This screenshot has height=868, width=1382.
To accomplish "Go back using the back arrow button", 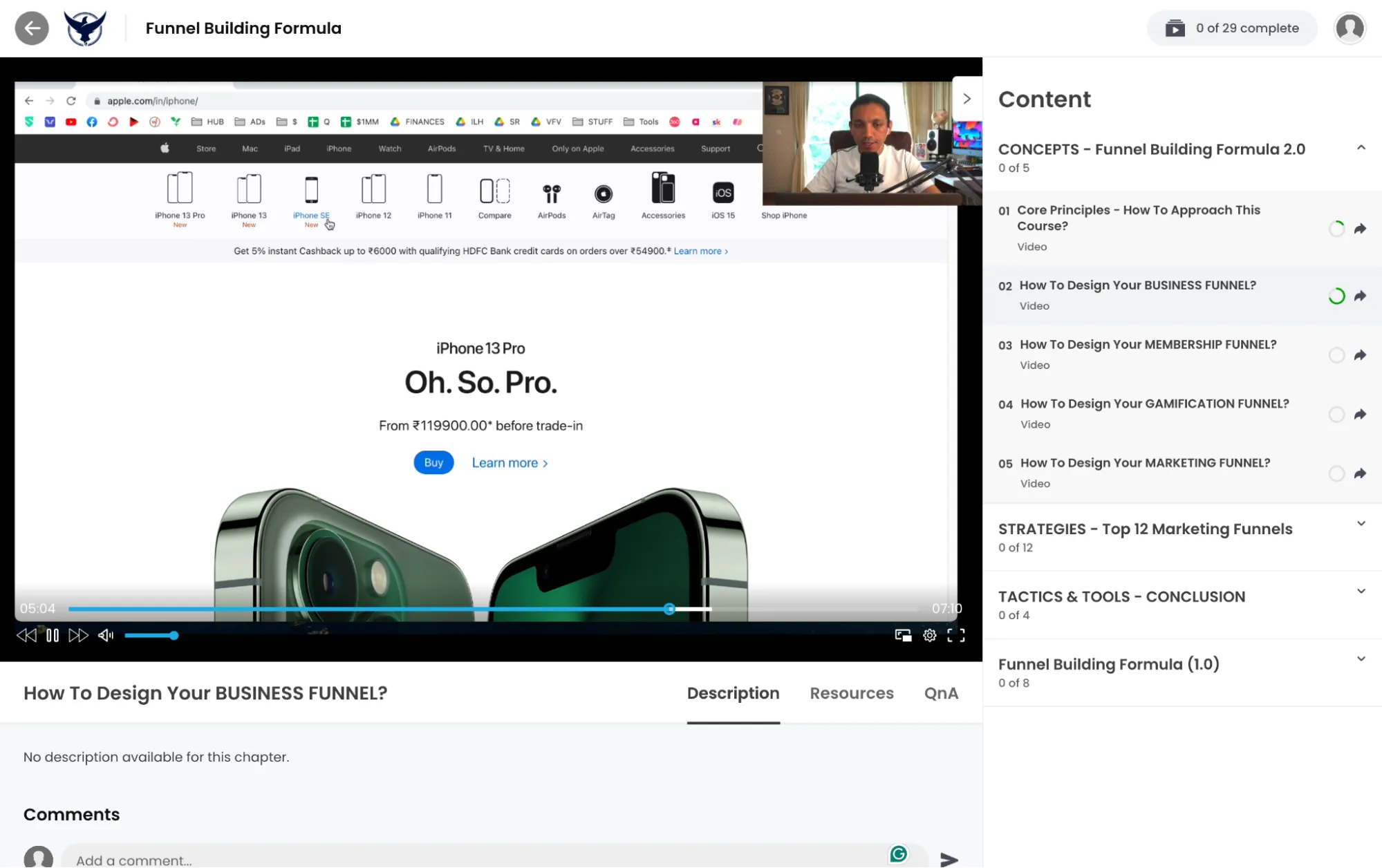I will [x=32, y=28].
